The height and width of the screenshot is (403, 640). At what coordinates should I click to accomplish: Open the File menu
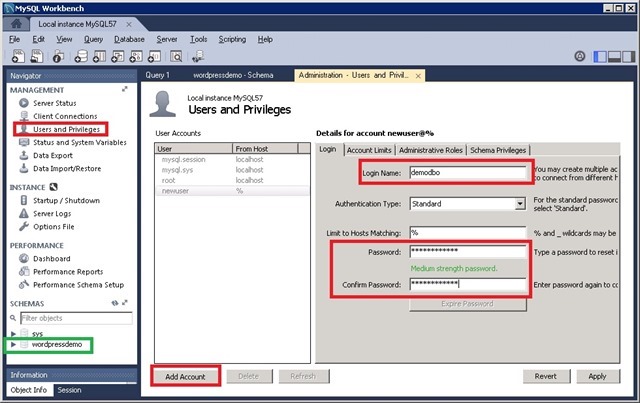coord(14,39)
